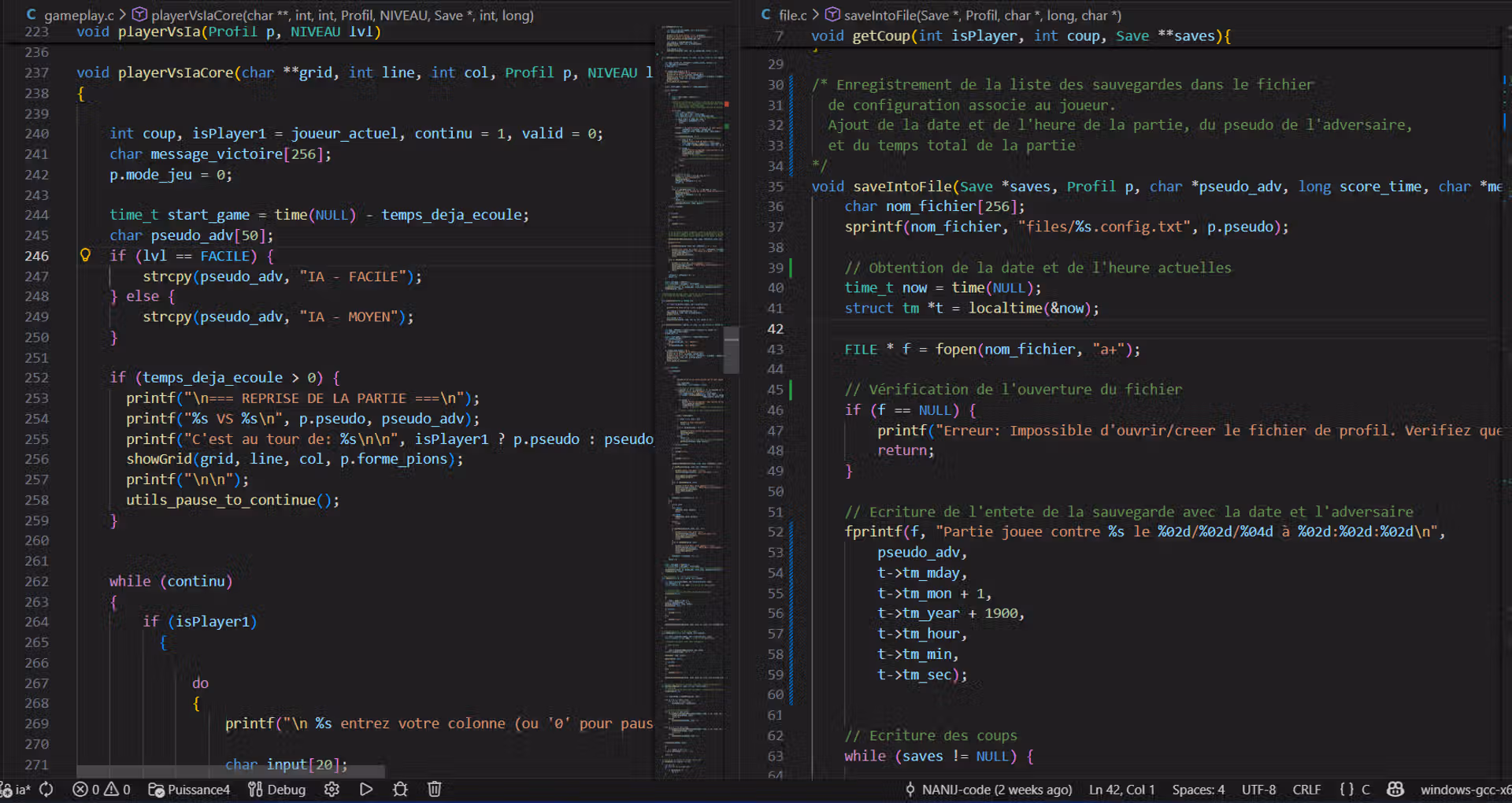Open settings via the gear icon
1512x803 pixels.
click(332, 790)
